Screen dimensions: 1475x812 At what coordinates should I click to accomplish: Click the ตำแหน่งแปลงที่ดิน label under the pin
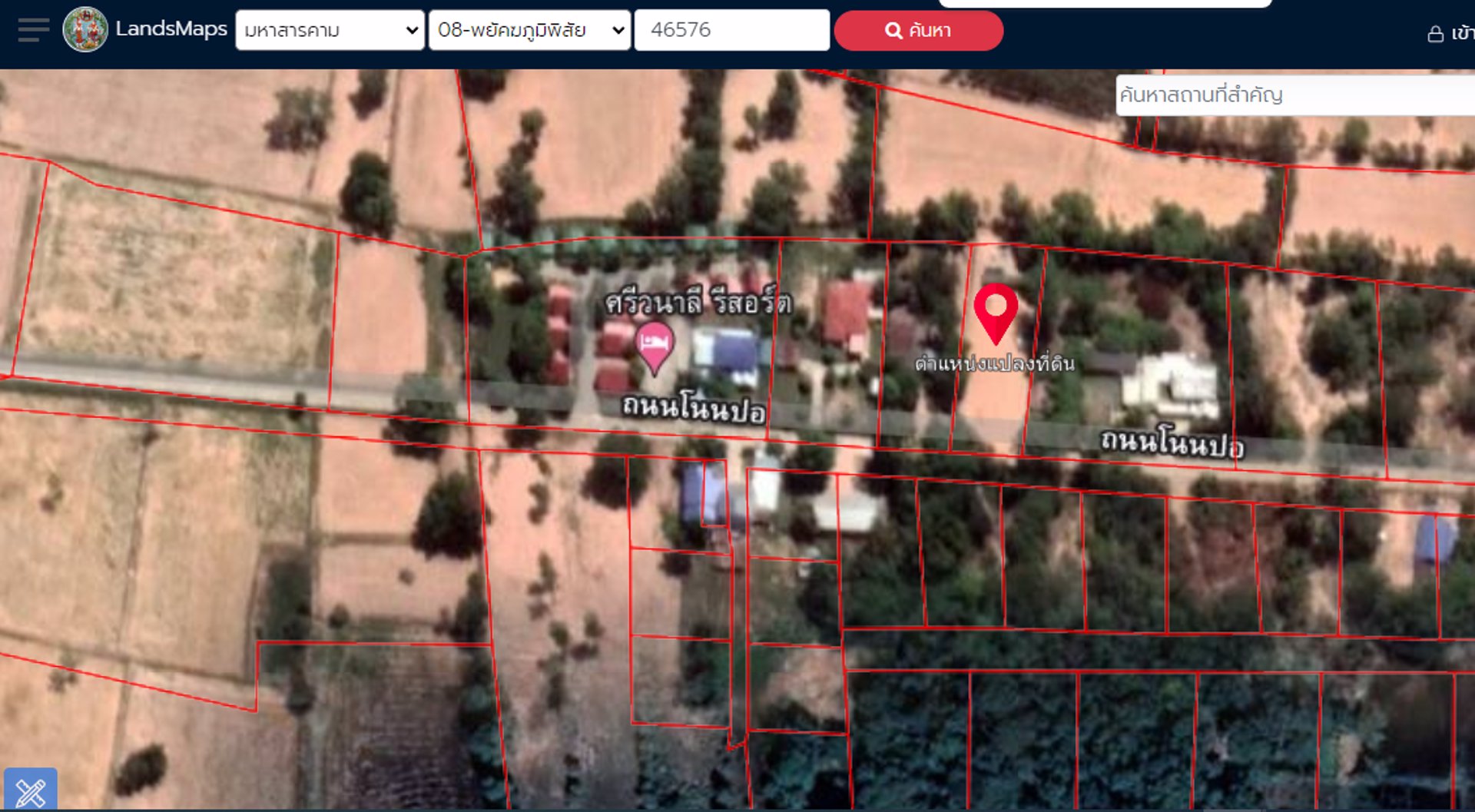(994, 363)
